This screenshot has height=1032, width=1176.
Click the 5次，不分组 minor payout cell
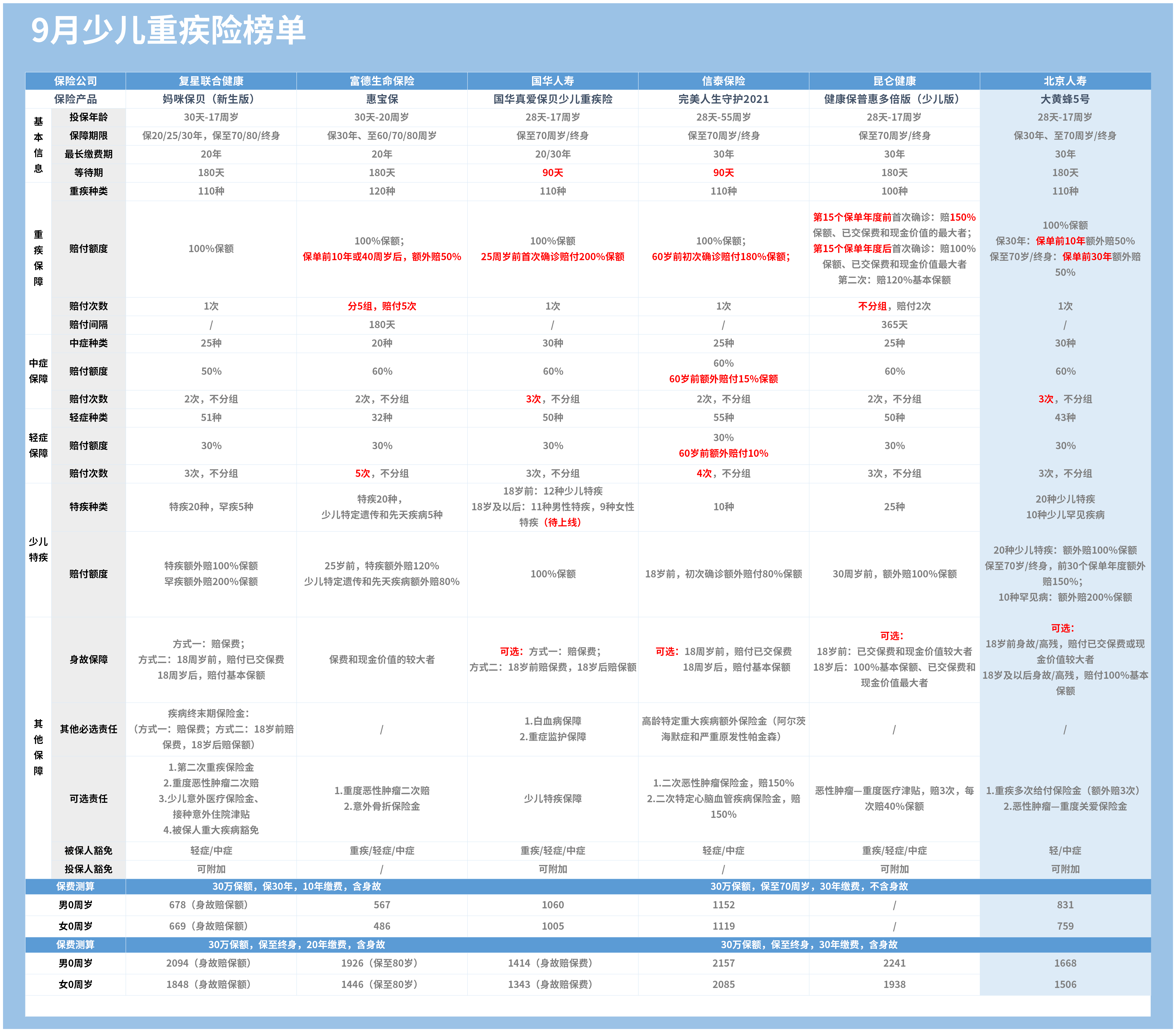pos(382,474)
